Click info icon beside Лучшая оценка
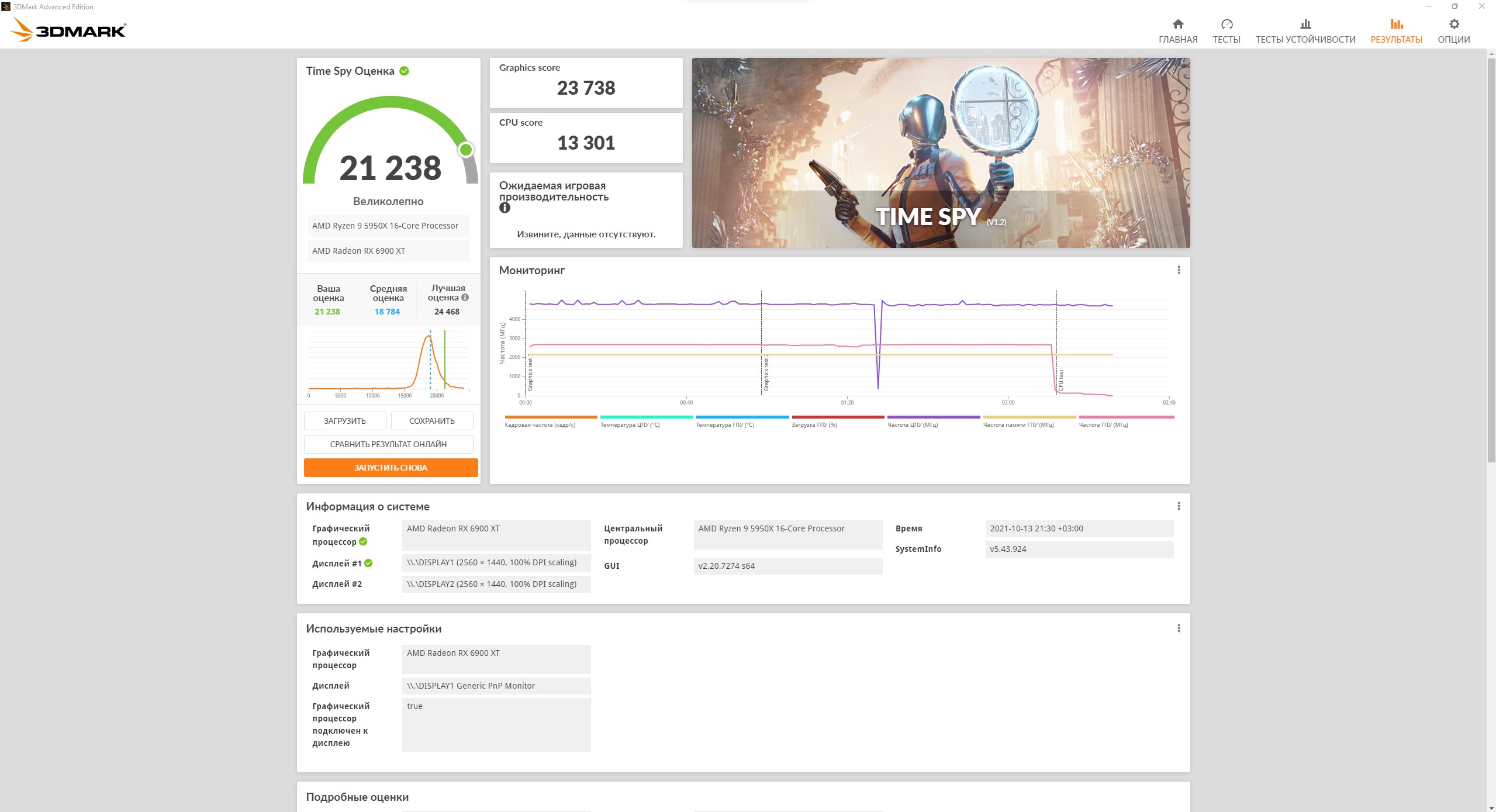This screenshot has width=1496, height=812. point(465,298)
